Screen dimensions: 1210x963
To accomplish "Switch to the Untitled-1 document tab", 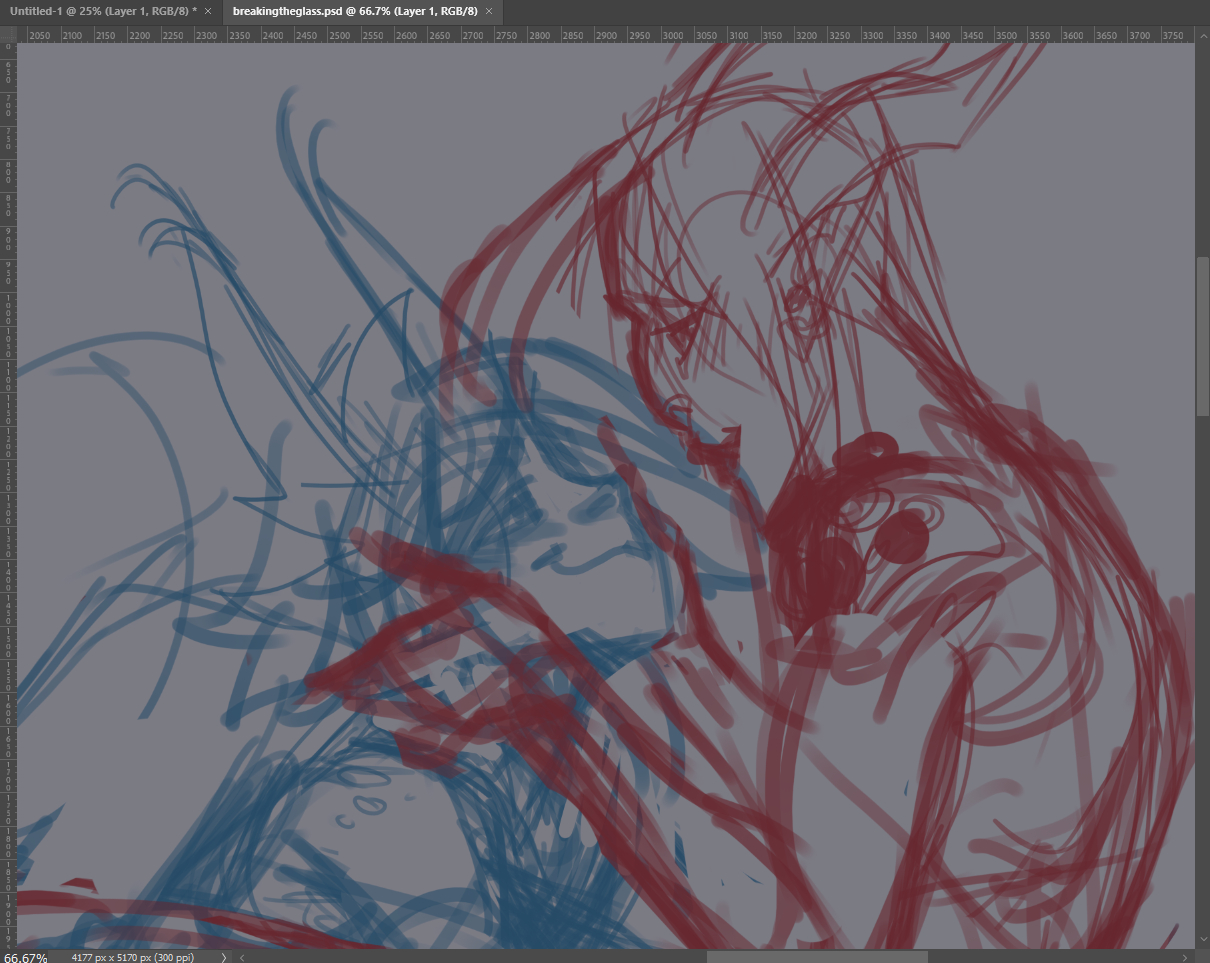I will [x=102, y=11].
